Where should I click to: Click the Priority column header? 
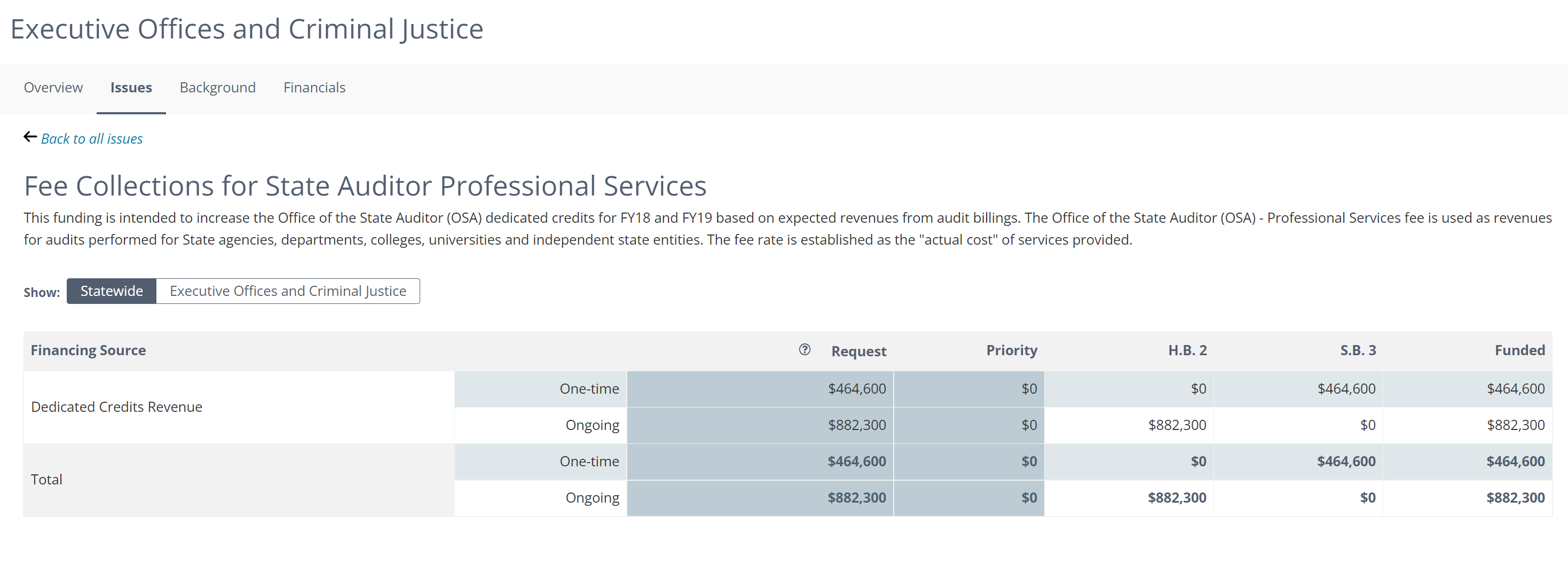tap(1011, 350)
